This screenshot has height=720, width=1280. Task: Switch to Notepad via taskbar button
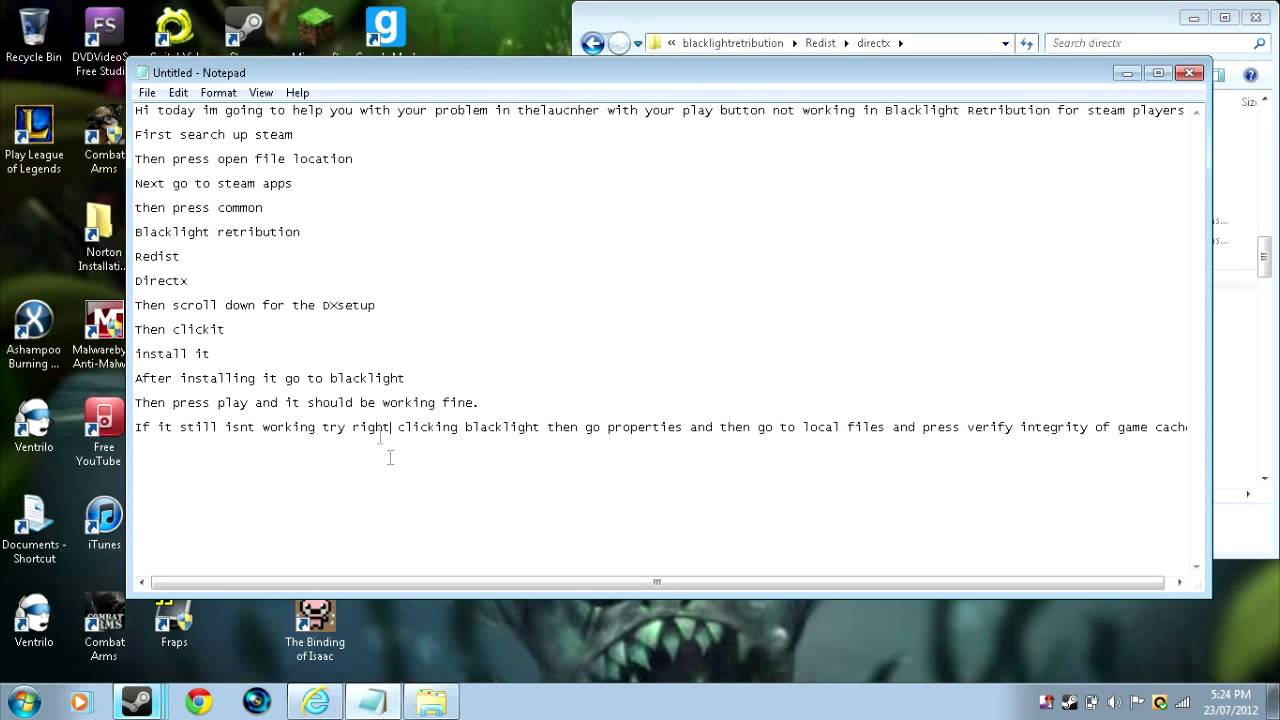click(373, 702)
